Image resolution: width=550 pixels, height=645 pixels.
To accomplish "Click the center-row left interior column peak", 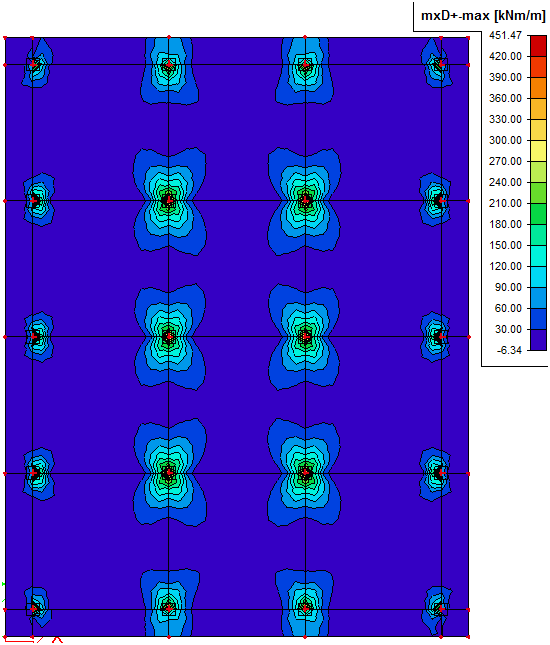I will tap(169, 337).
